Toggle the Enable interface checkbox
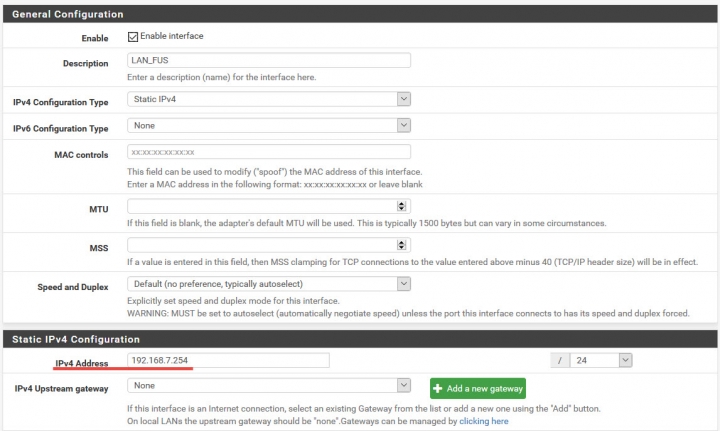Viewport: 720px width, 431px height. click(x=133, y=37)
